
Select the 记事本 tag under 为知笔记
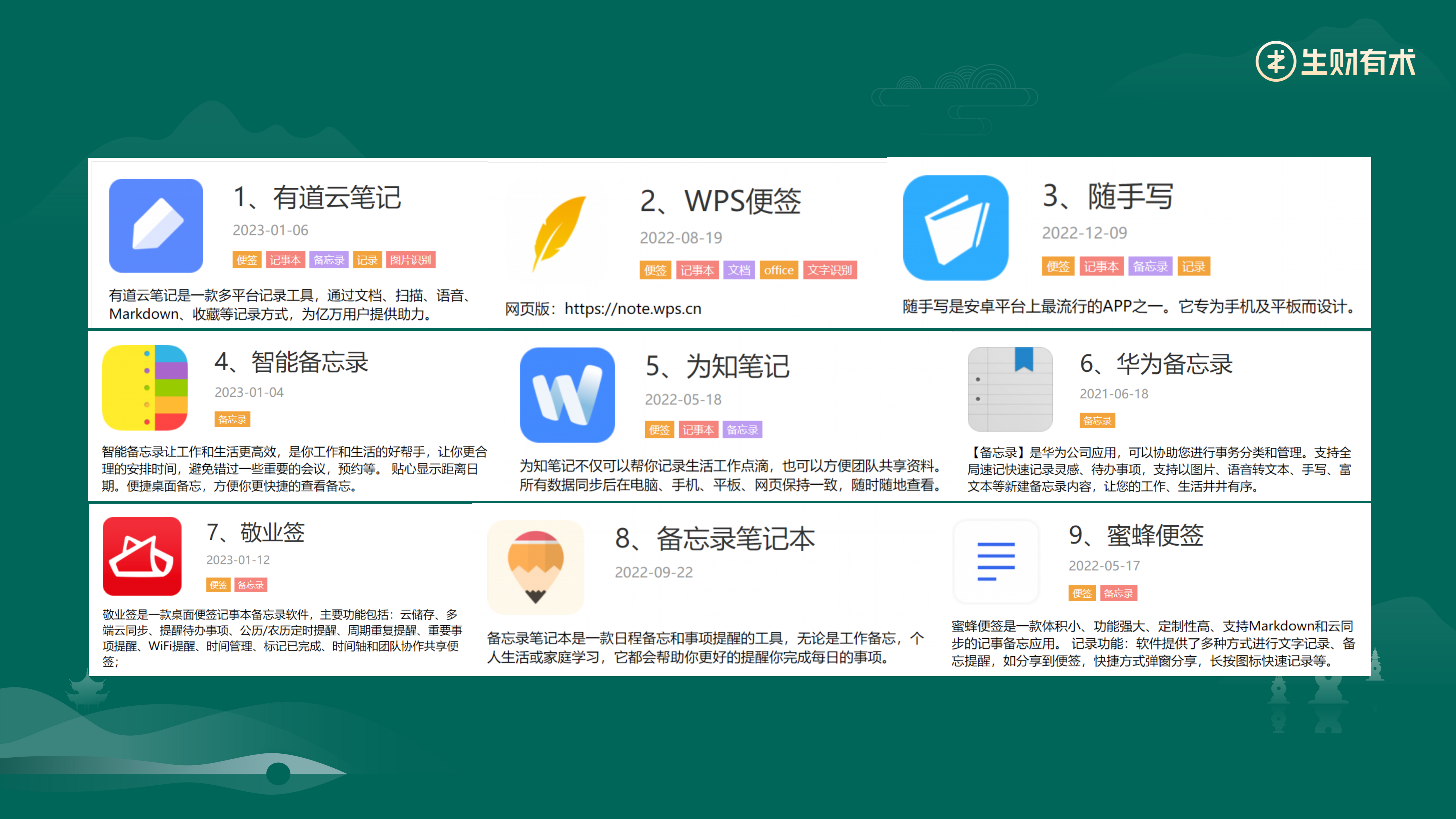pyautogui.click(x=699, y=430)
